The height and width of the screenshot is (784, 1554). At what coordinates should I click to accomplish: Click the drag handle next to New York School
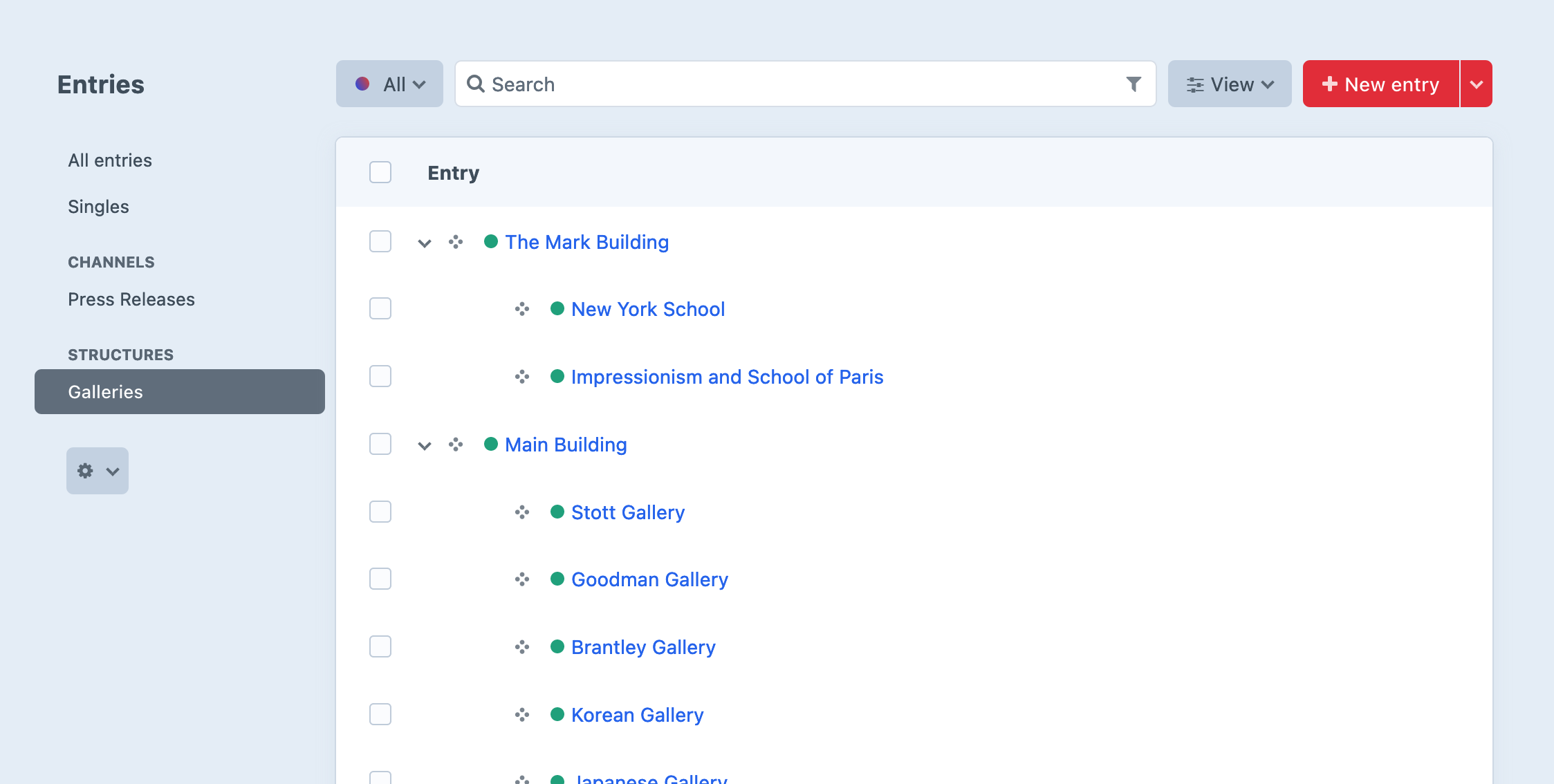pyautogui.click(x=521, y=309)
